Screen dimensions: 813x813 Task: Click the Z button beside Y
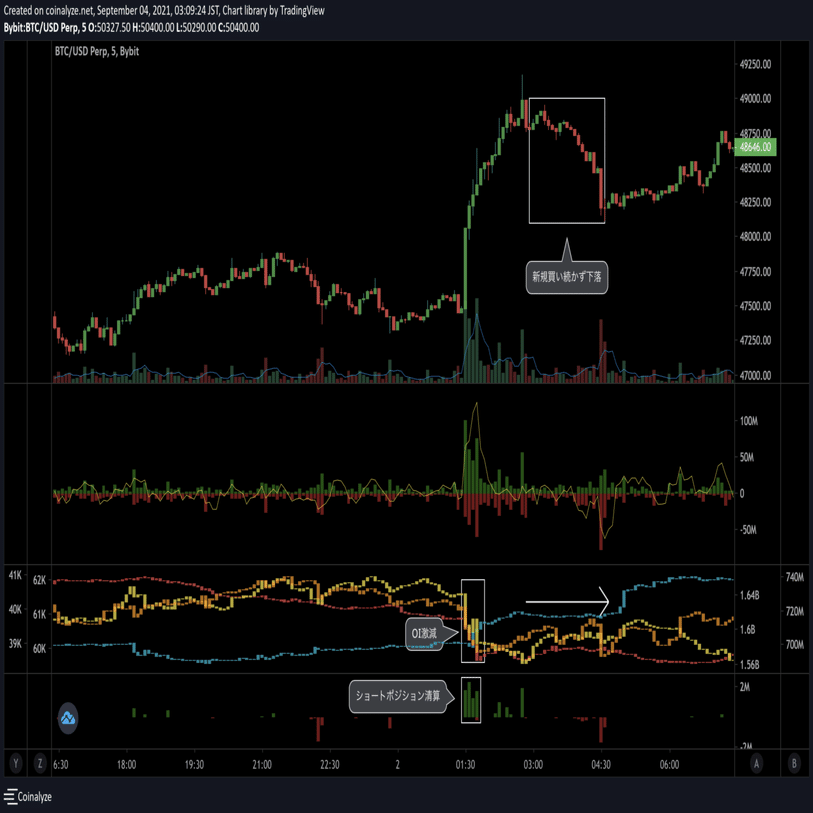click(40, 764)
